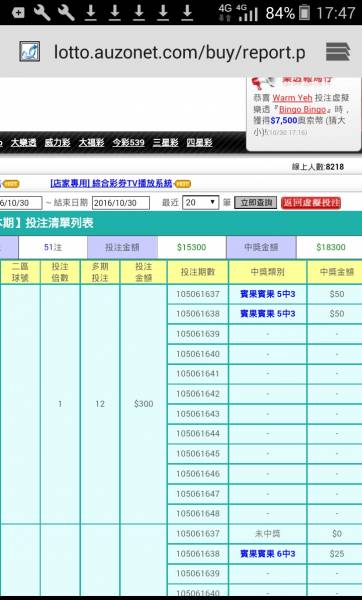Click the 結束日期 2016/10/30 date field
This screenshot has width=362, height=600.
pyautogui.click(x=121, y=203)
